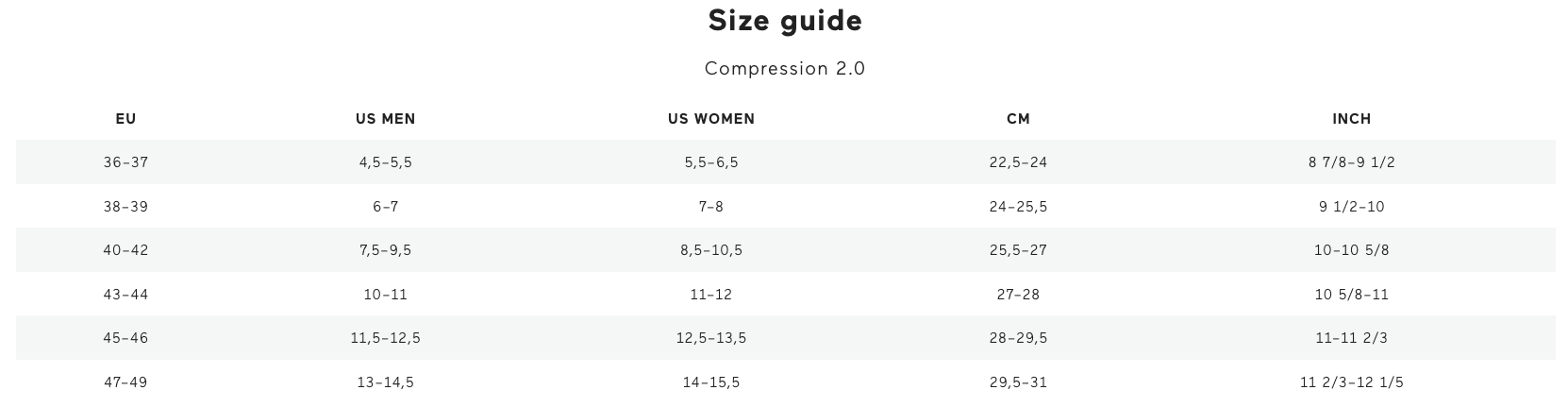The height and width of the screenshot is (407, 1568).
Task: Select the EU size 47–49 cell
Action: tap(125, 382)
